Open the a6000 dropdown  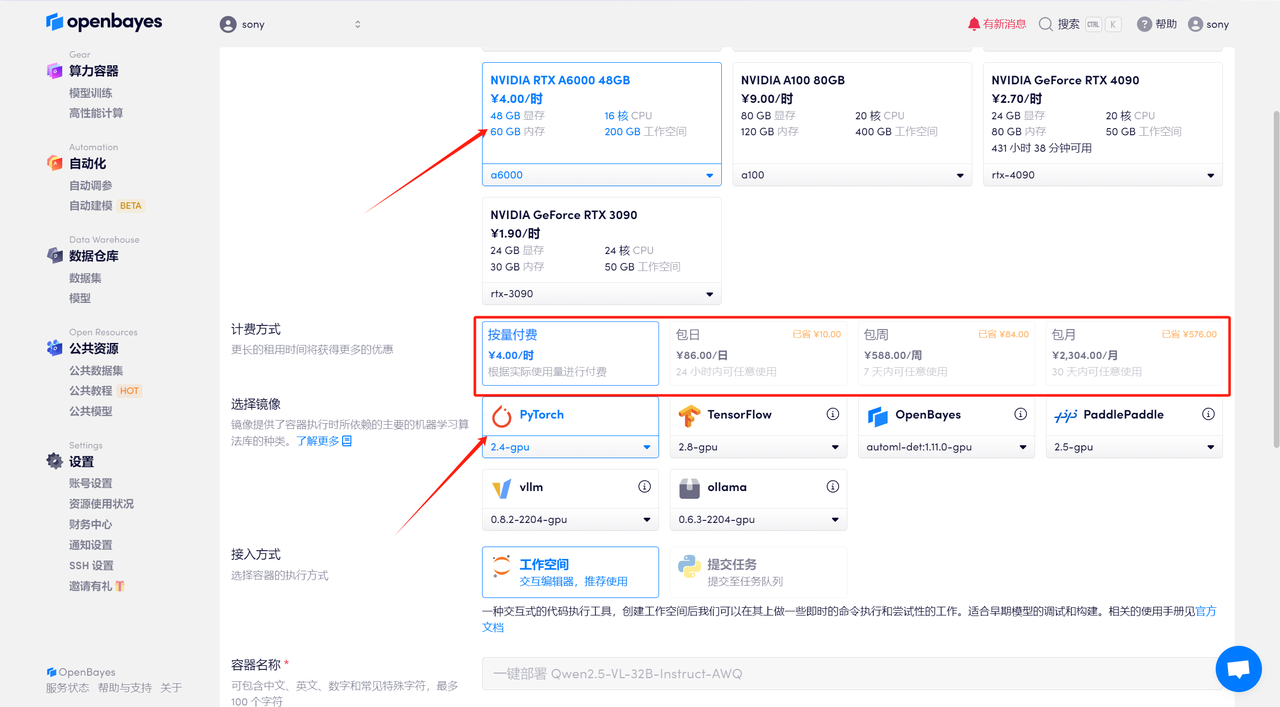click(601, 175)
